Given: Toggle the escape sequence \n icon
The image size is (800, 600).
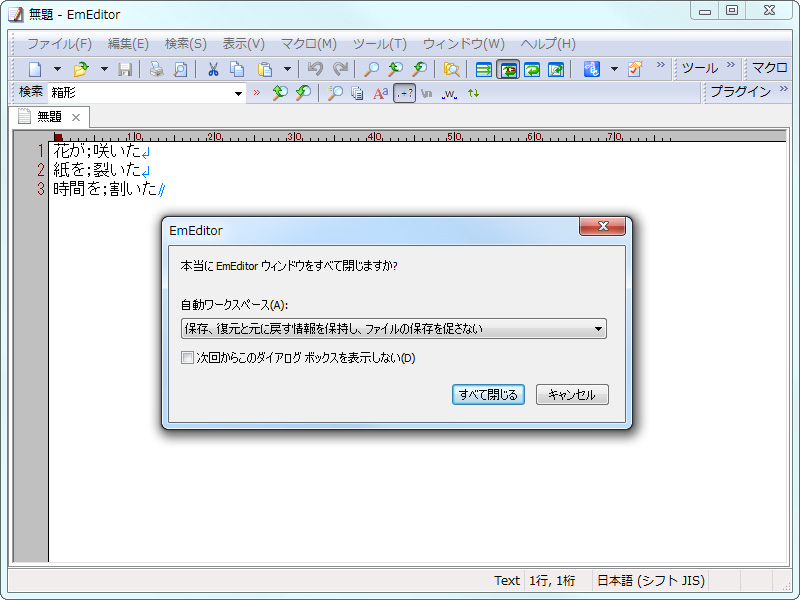Looking at the screenshot, I should click(x=427, y=93).
